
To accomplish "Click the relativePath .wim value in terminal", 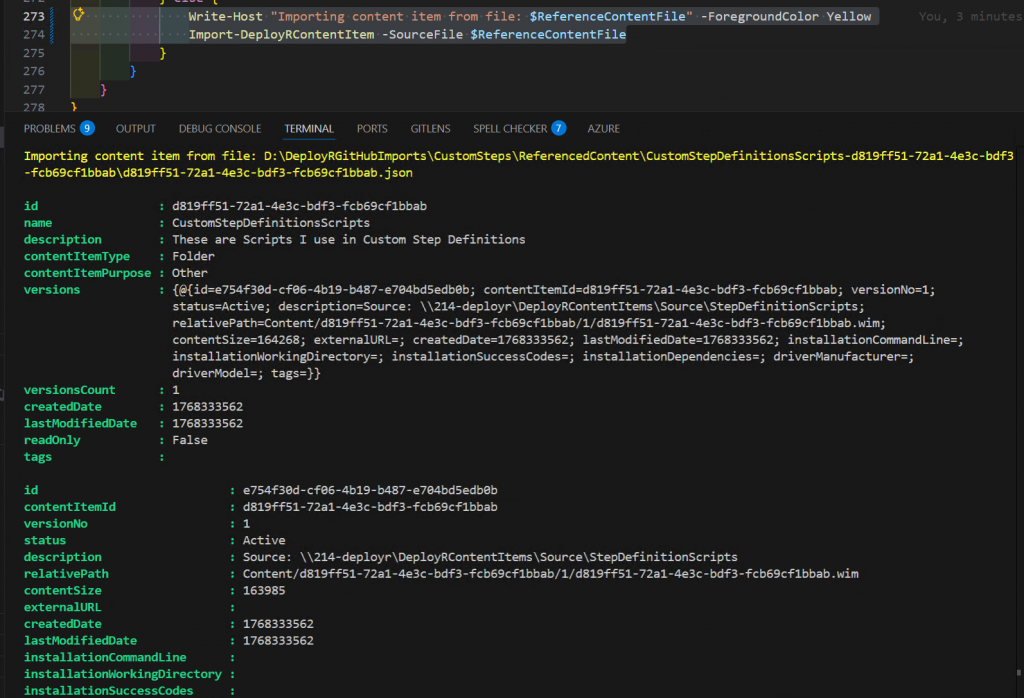I will (x=550, y=574).
